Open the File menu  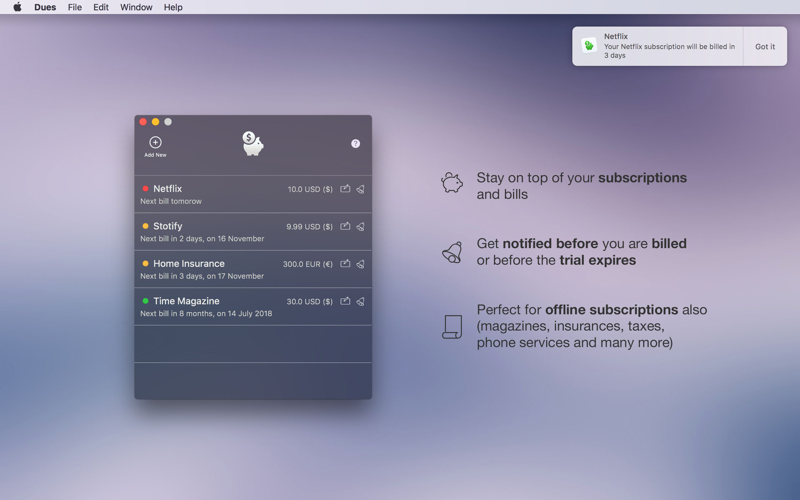(x=74, y=7)
